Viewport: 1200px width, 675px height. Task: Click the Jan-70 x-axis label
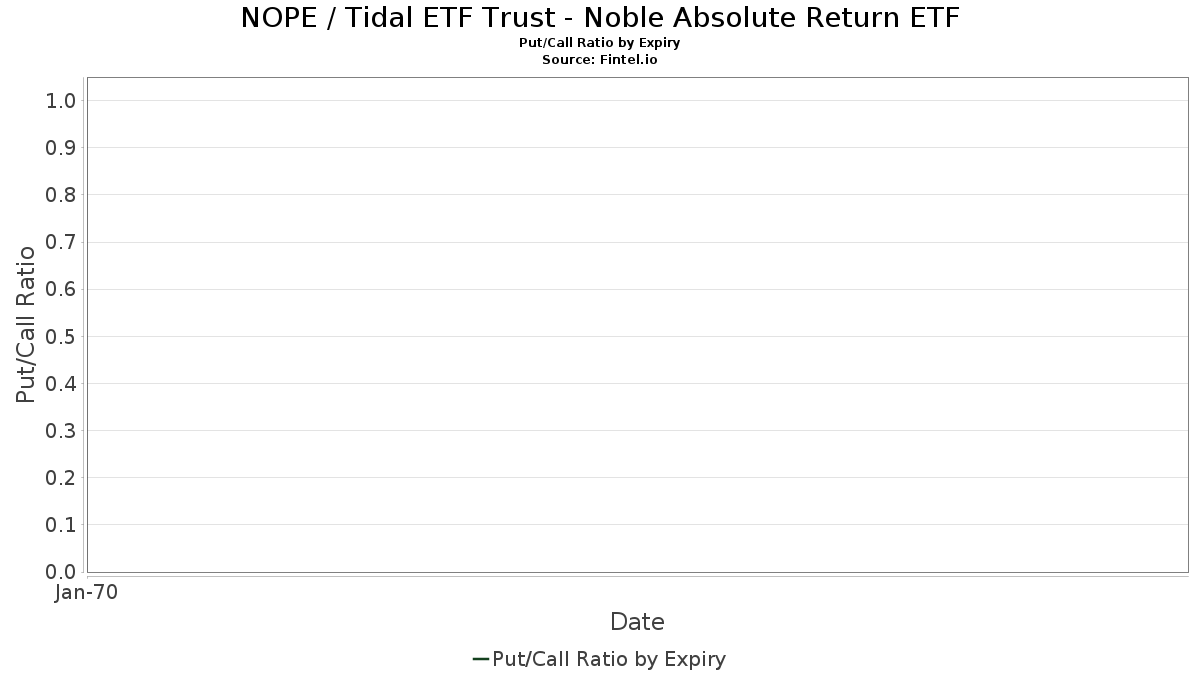click(87, 593)
